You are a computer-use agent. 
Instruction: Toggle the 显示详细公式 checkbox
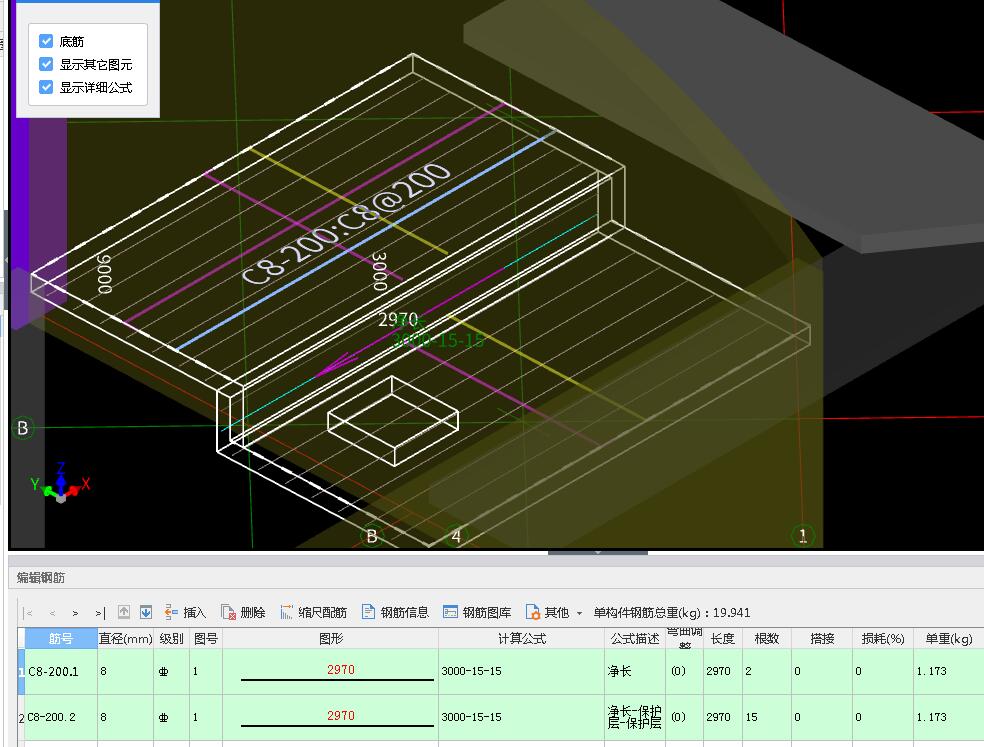pyautogui.click(x=46, y=87)
